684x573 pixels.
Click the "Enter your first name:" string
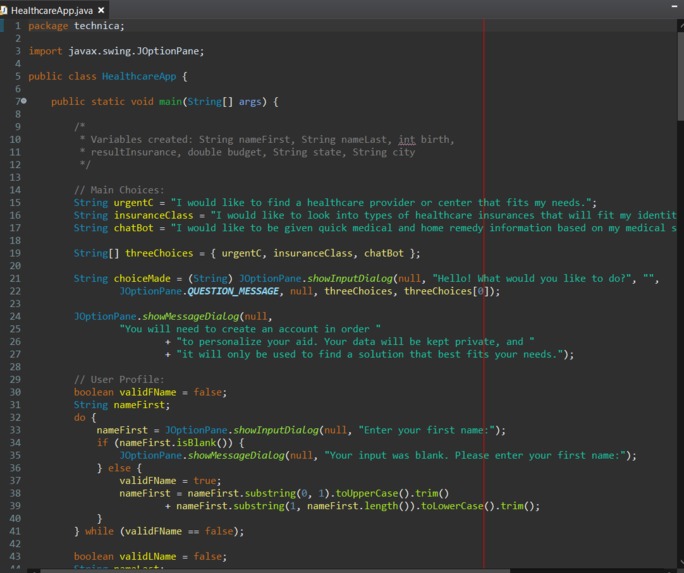[x=426, y=430]
